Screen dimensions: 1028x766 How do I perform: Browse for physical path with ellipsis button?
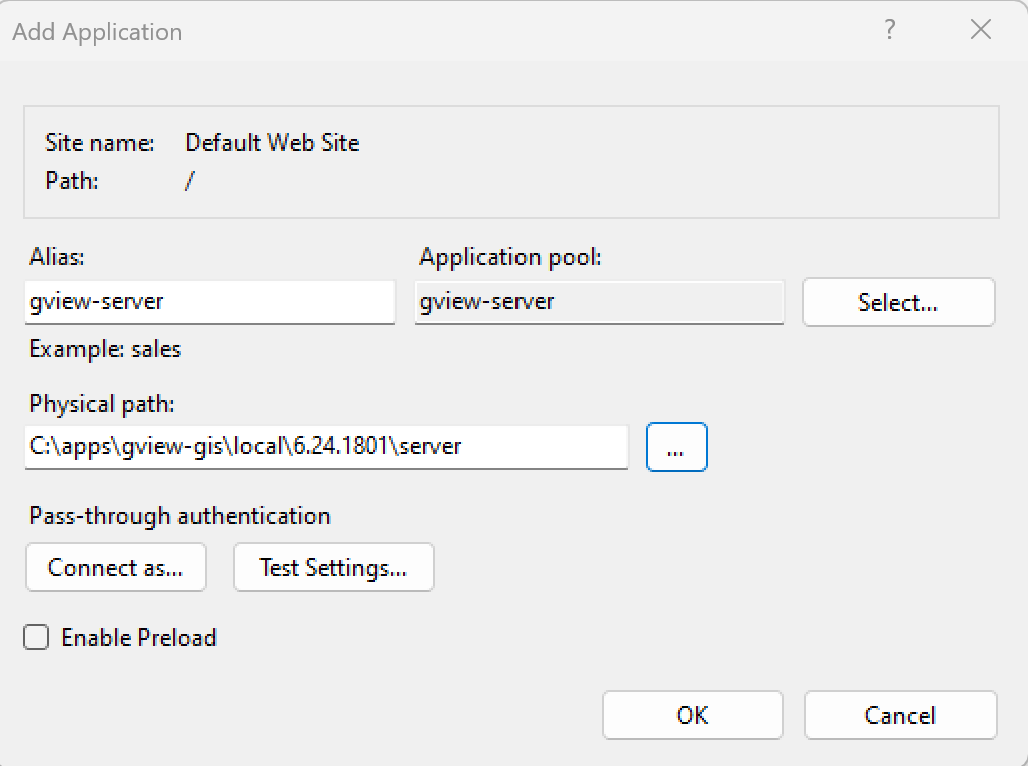tap(677, 447)
